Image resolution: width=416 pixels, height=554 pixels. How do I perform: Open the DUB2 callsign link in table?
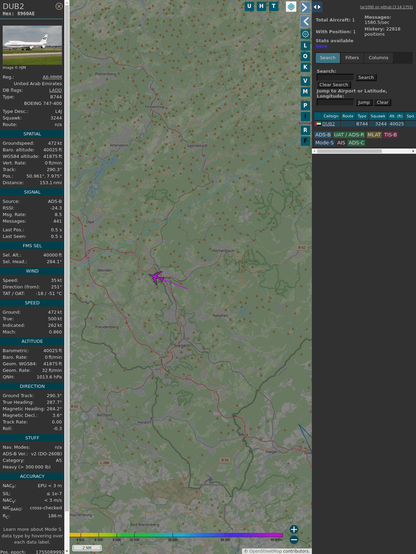[328, 124]
